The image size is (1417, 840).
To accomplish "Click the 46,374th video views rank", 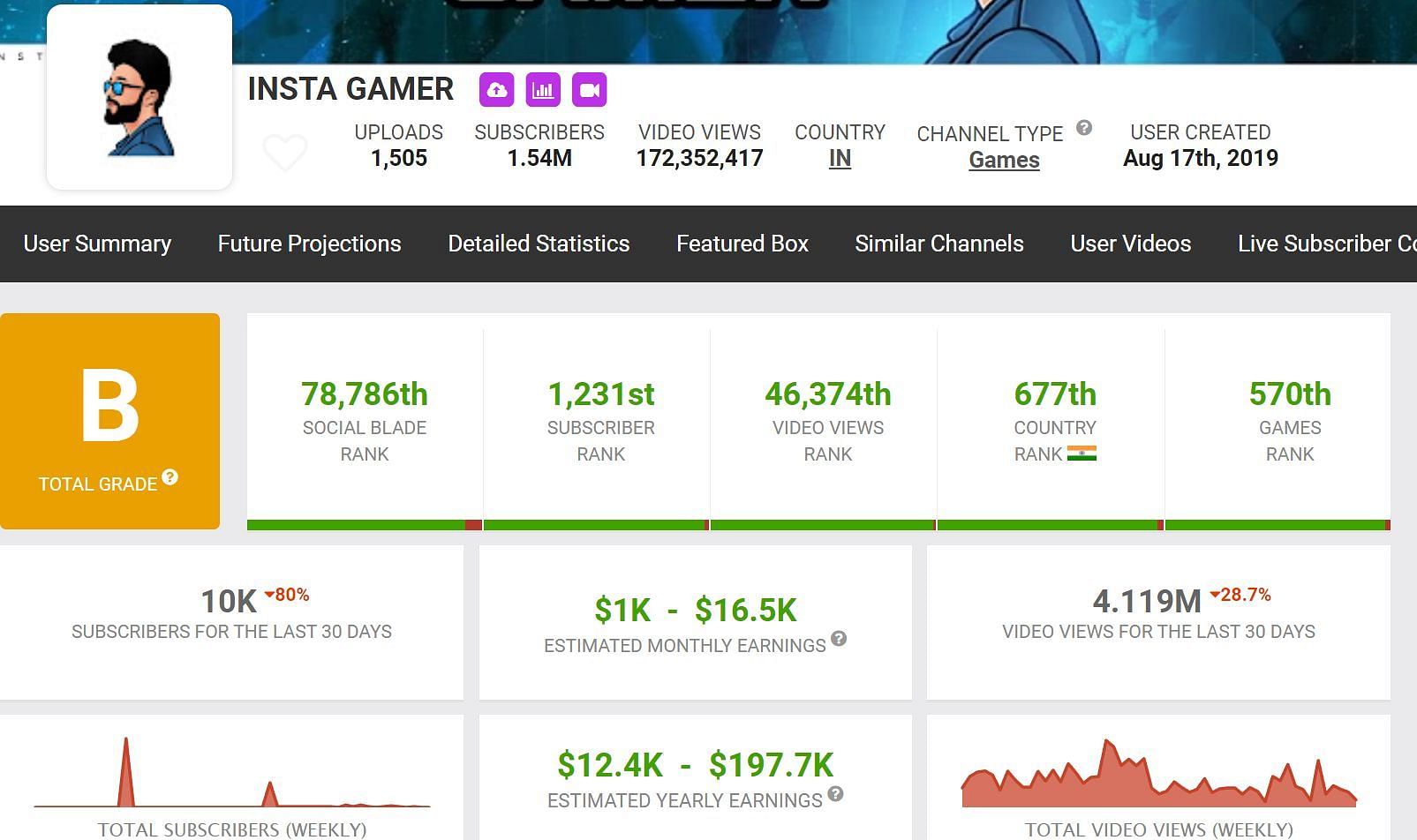I will tap(828, 394).
